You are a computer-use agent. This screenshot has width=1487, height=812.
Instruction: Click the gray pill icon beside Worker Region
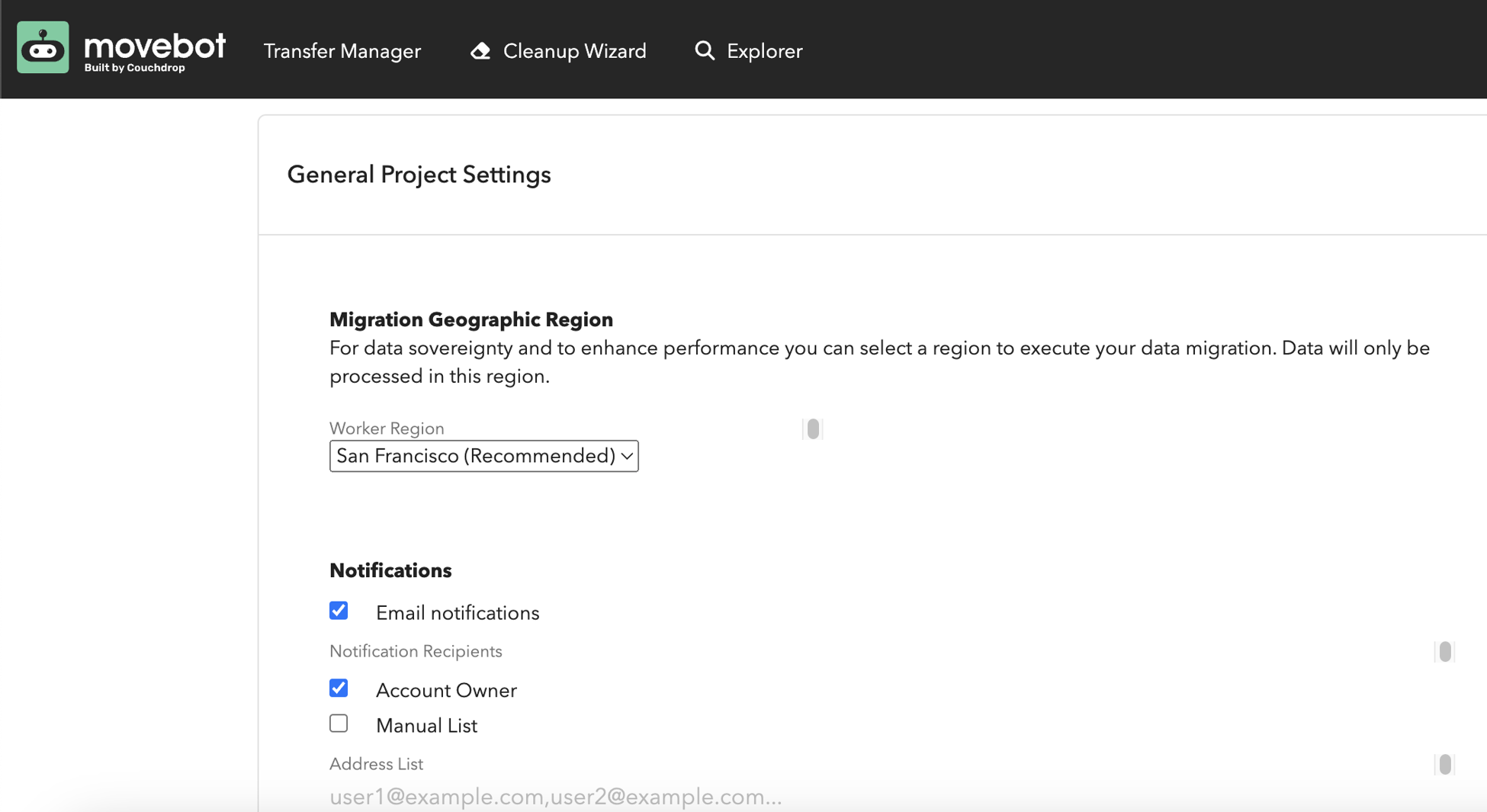tap(813, 429)
